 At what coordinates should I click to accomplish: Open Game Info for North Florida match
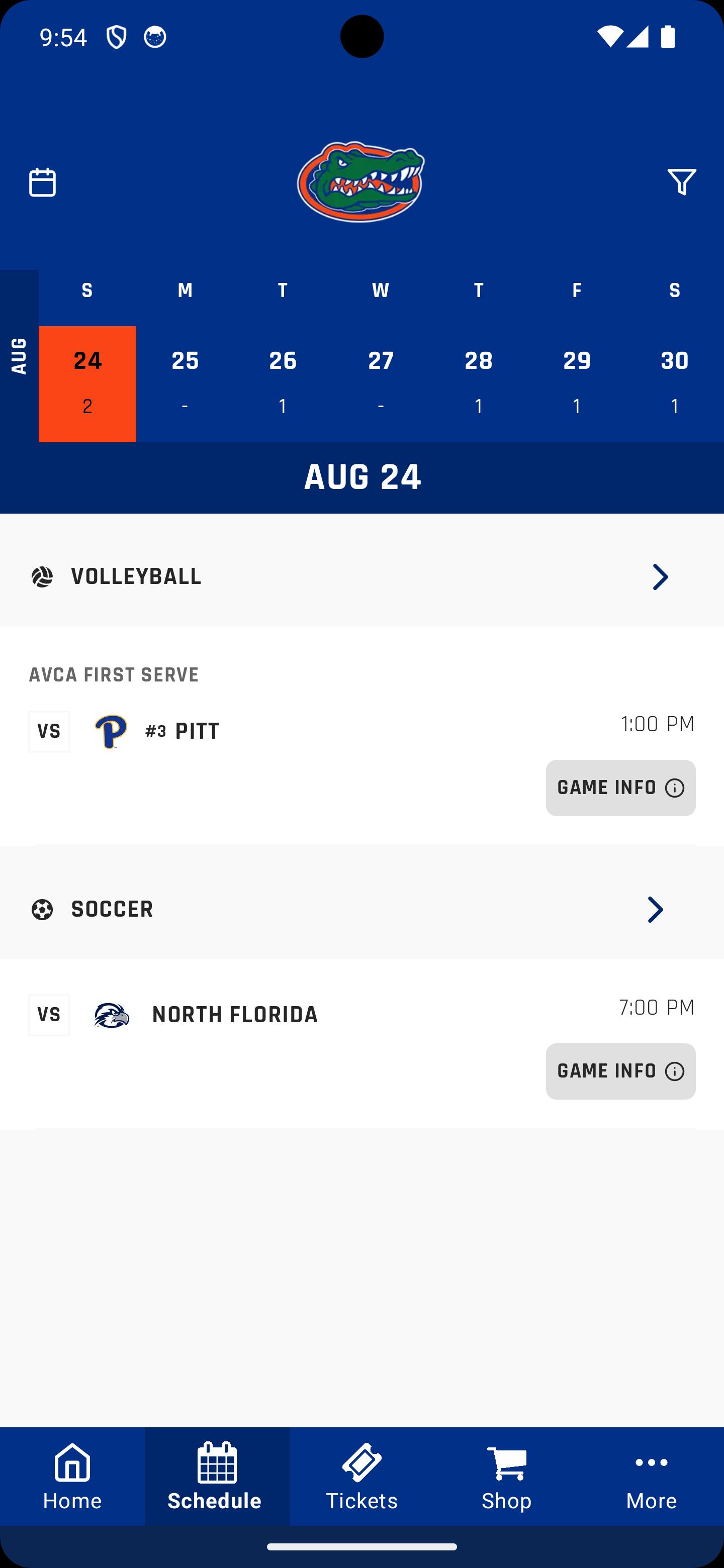click(620, 1071)
